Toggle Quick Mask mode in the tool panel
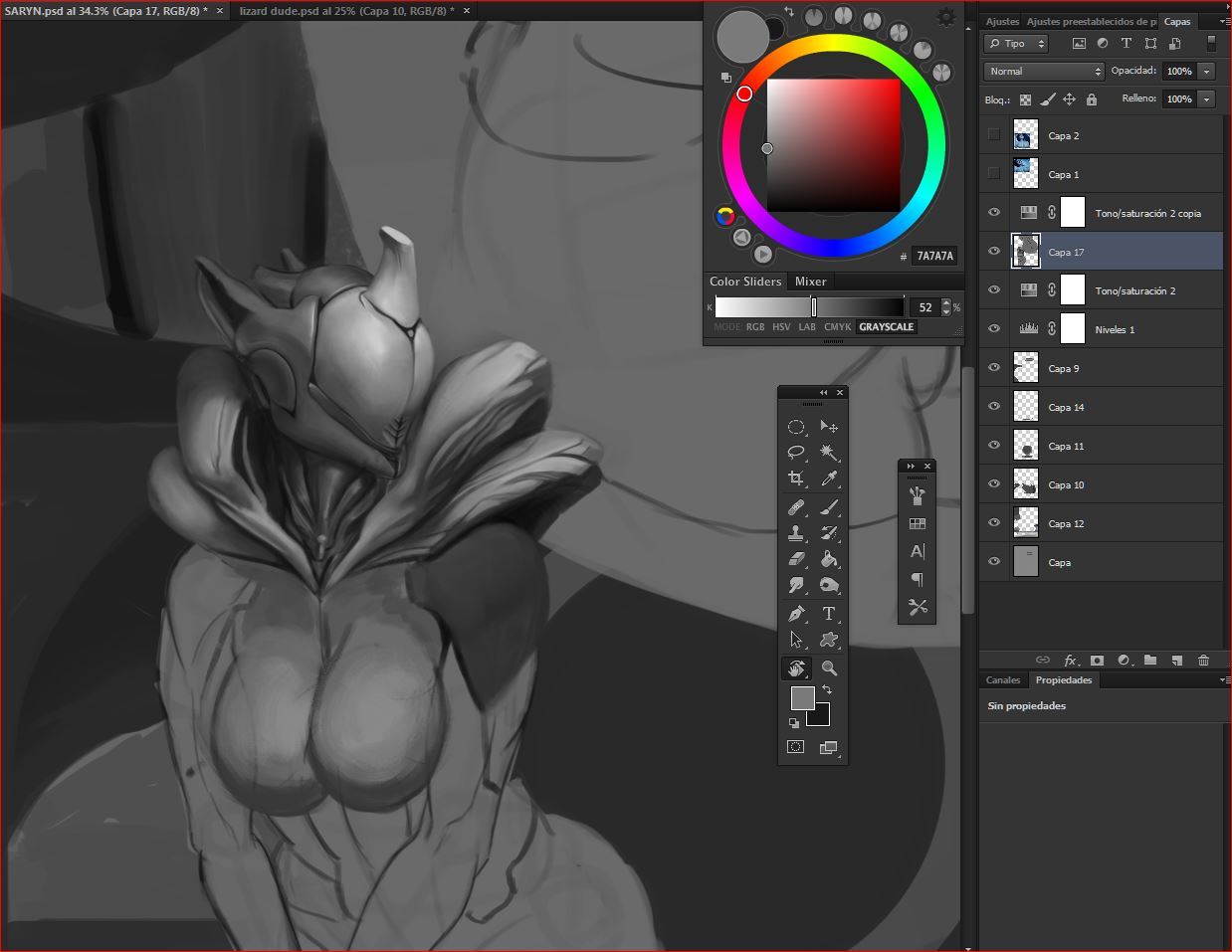The width and height of the screenshot is (1232, 952). tap(796, 747)
